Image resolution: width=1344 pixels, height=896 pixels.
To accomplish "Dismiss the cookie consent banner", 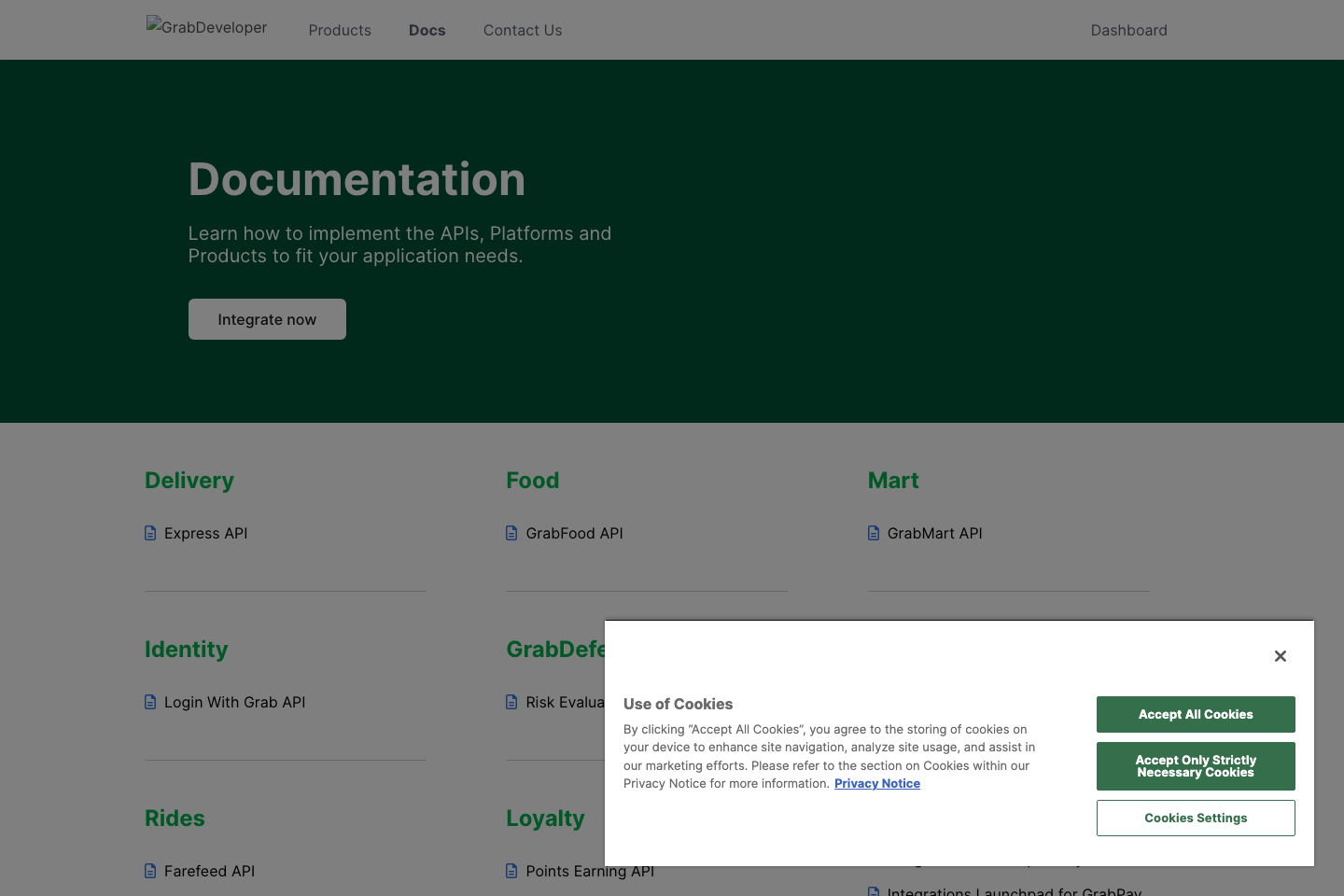I will pyautogui.click(x=1281, y=656).
